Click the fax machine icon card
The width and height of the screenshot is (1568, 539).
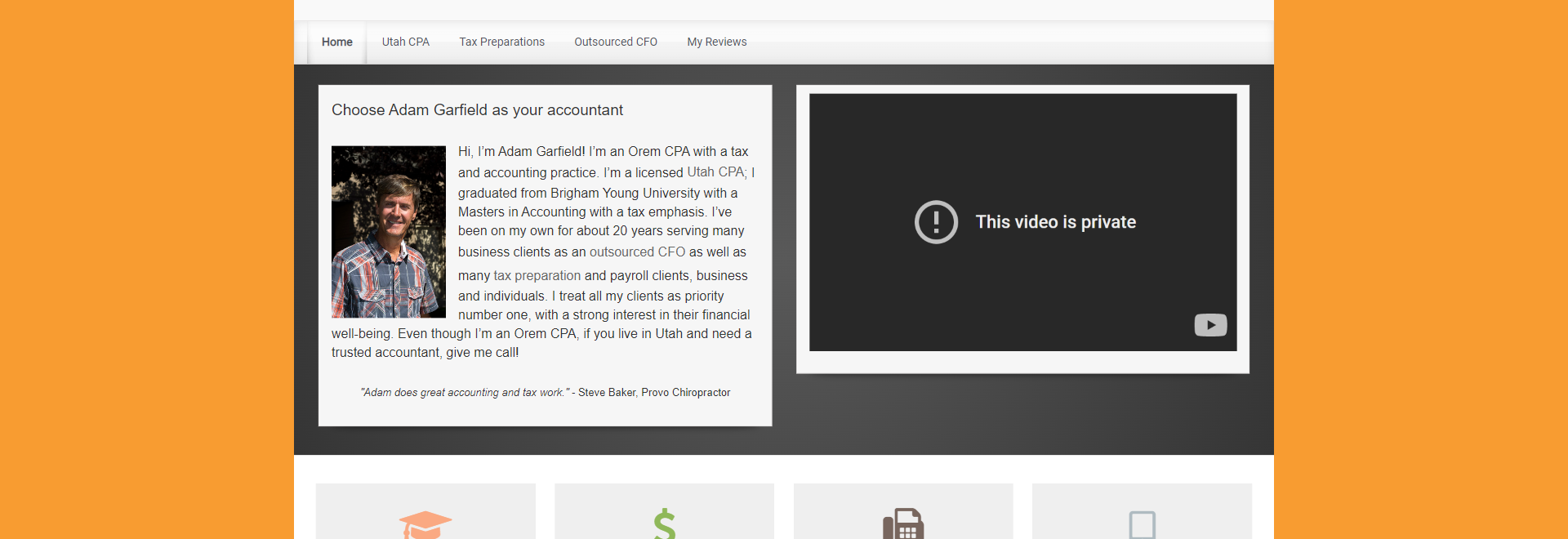[903, 511]
